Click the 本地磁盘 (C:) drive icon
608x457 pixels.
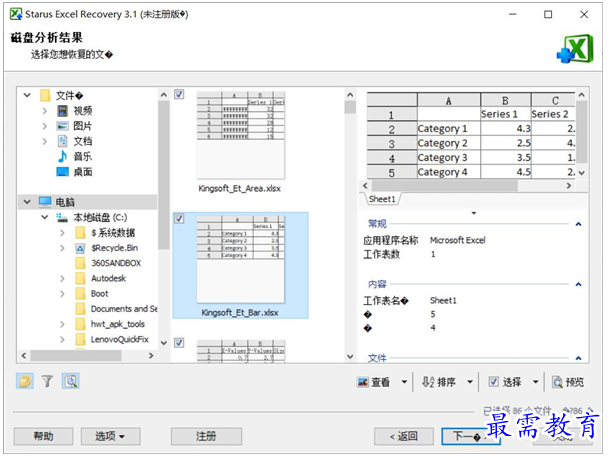tap(62, 217)
